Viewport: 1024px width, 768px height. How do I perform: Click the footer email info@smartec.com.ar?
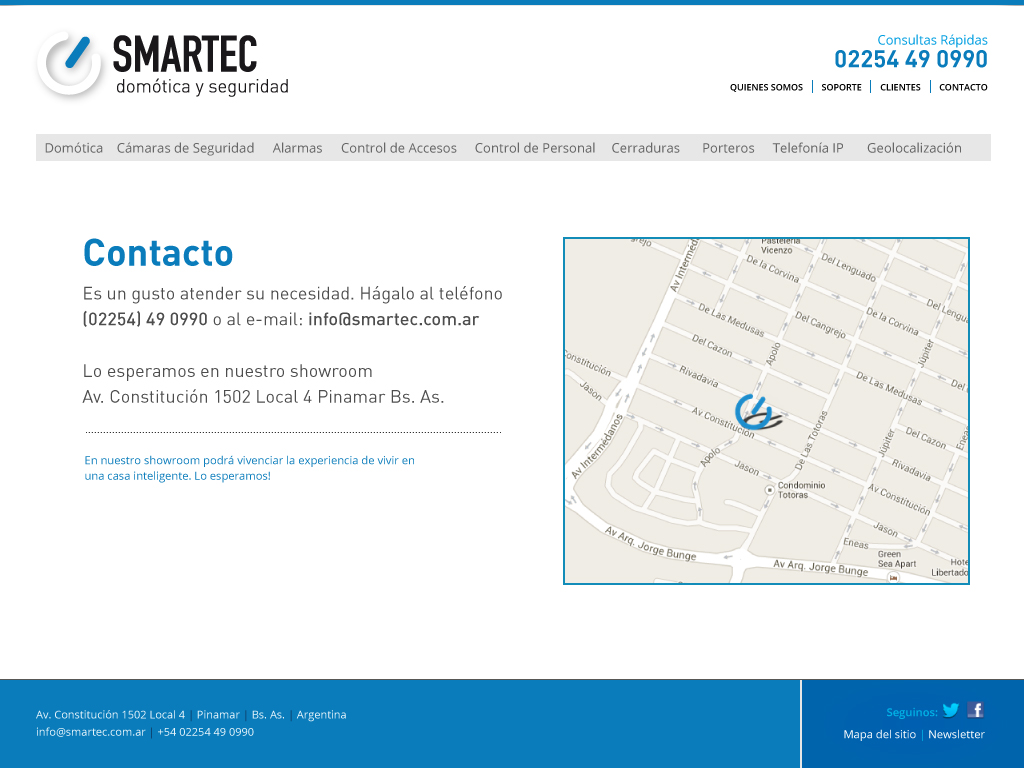(x=91, y=732)
